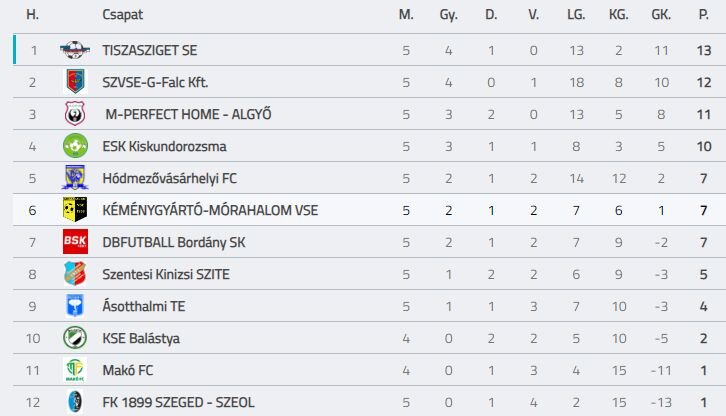Open the DBFUTBALL Bordány SK team name
This screenshot has width=726, height=416.
pos(174,242)
